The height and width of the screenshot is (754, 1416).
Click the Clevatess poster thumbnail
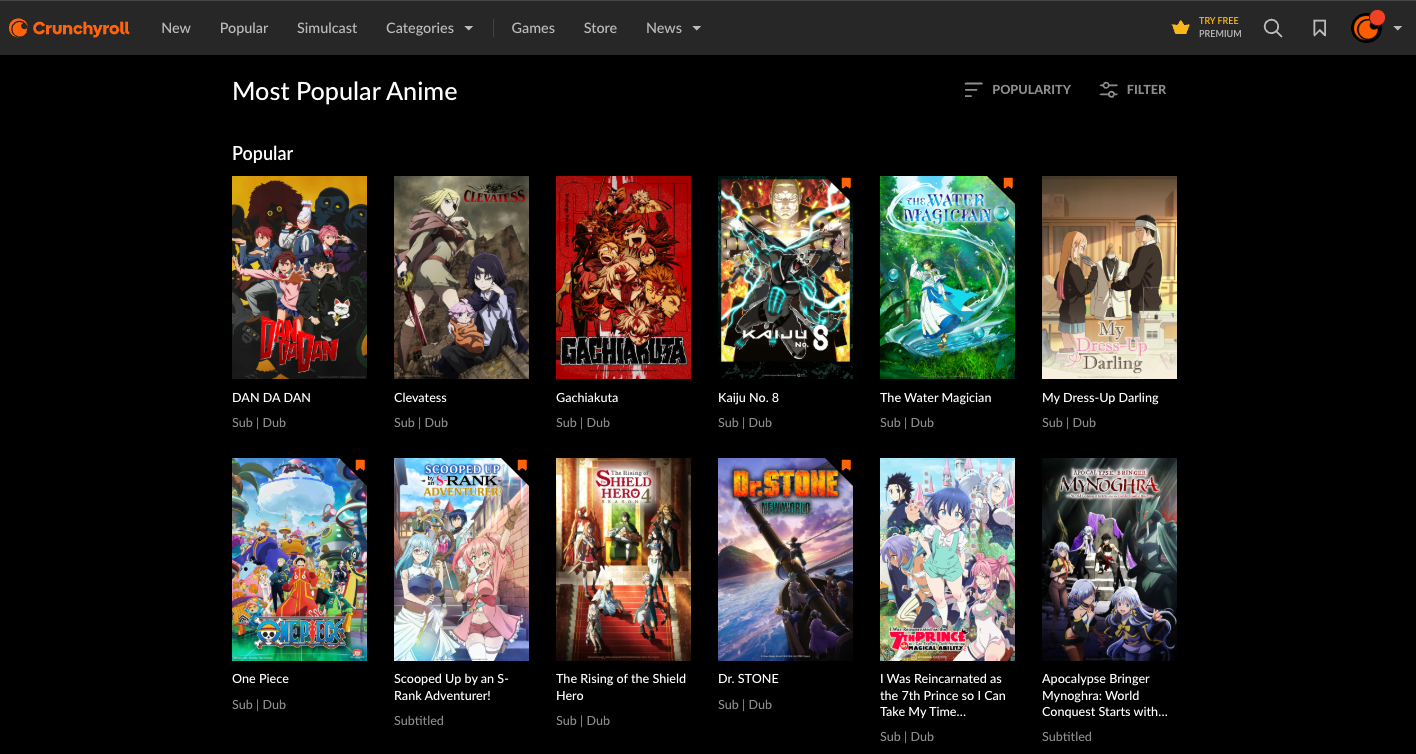click(461, 277)
